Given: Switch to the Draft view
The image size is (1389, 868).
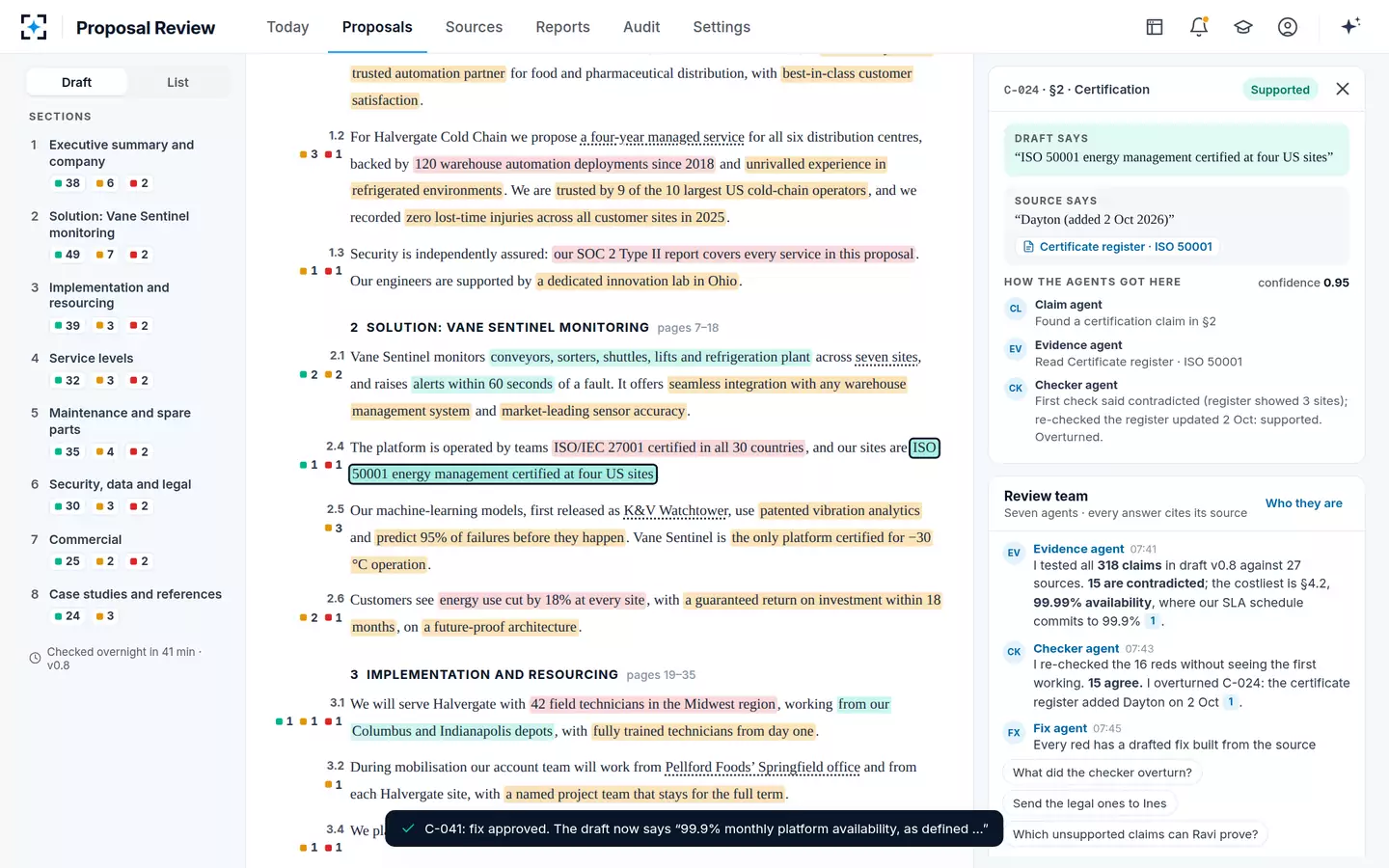Looking at the screenshot, I should coord(76,82).
